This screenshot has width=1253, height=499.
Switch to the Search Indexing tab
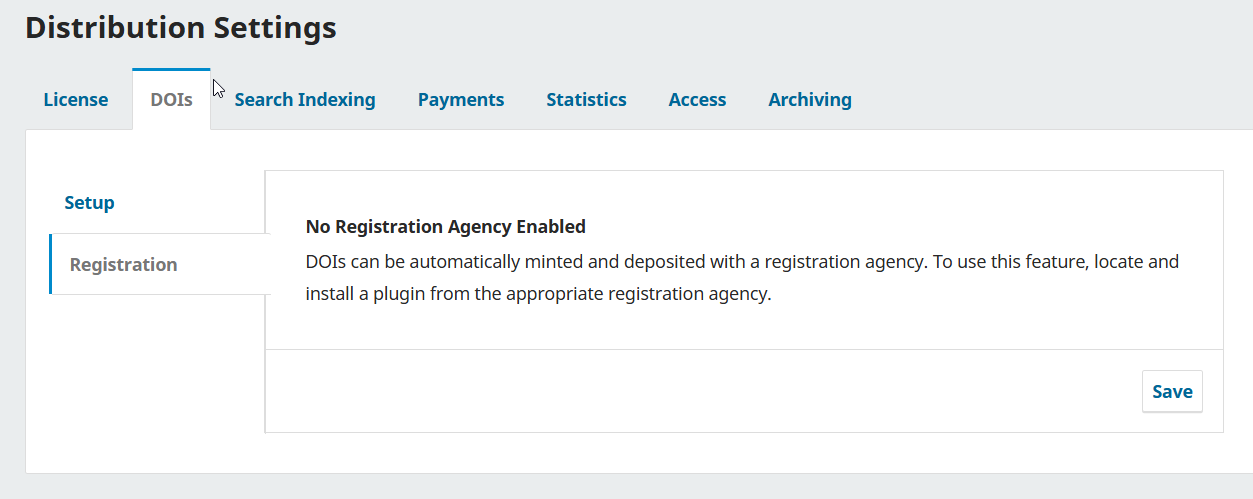[305, 100]
